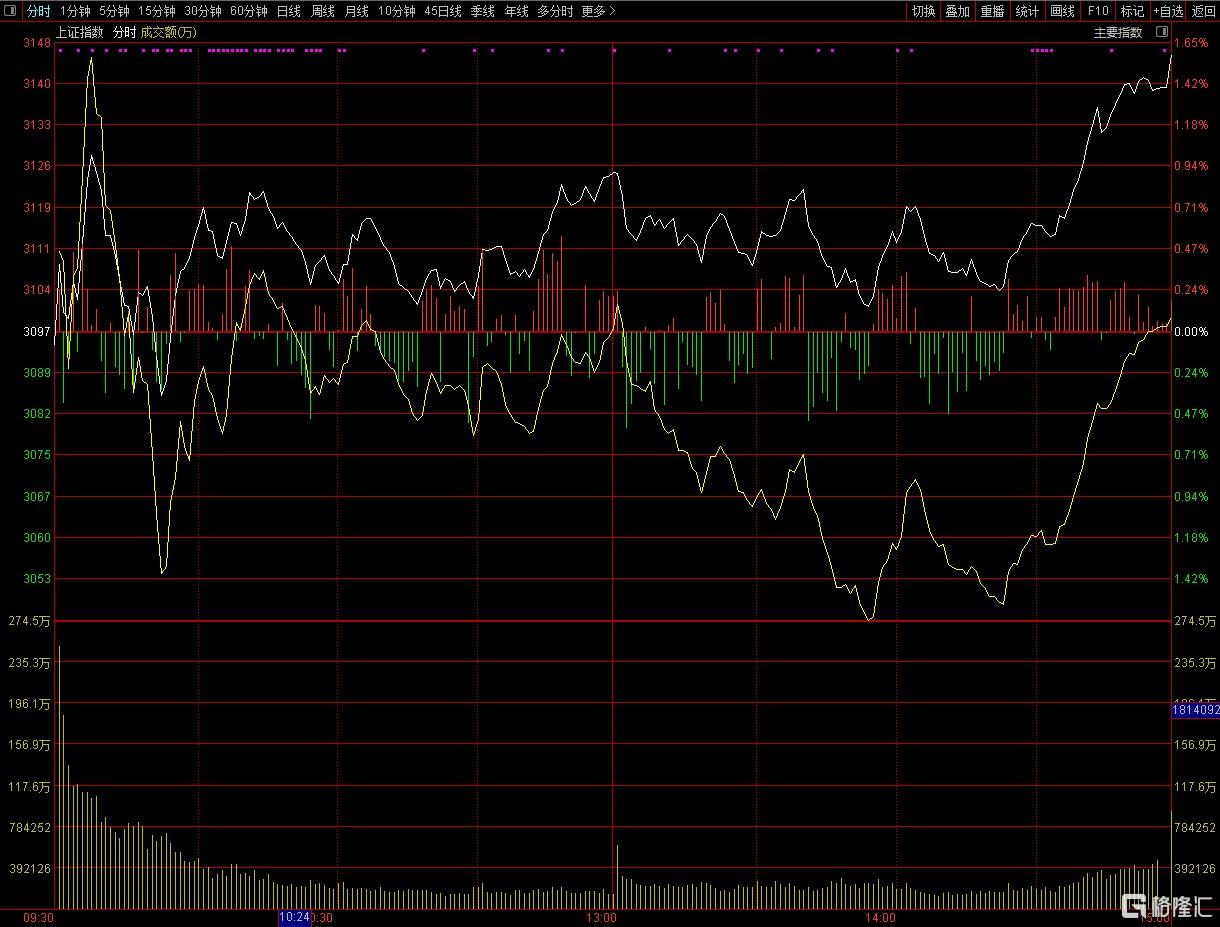Click the 主要指数 label

[1118, 32]
